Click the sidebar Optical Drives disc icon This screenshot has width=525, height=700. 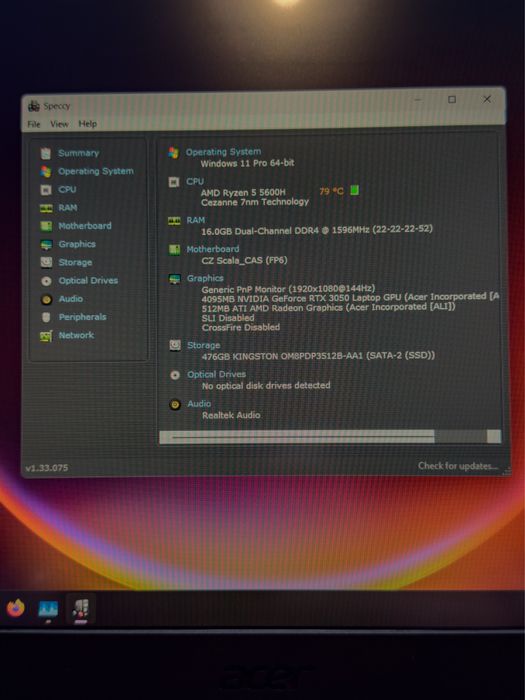pos(46,281)
